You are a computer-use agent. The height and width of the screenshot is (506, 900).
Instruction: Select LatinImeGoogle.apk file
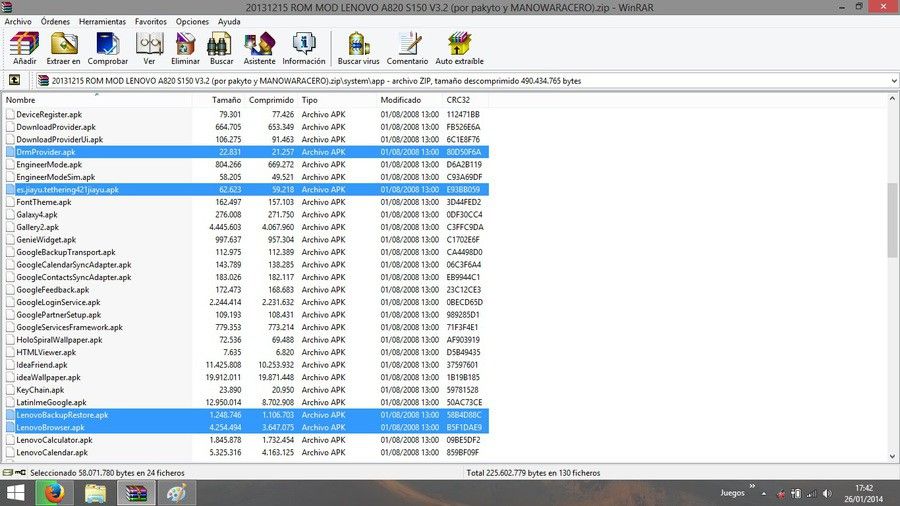tap(51, 403)
